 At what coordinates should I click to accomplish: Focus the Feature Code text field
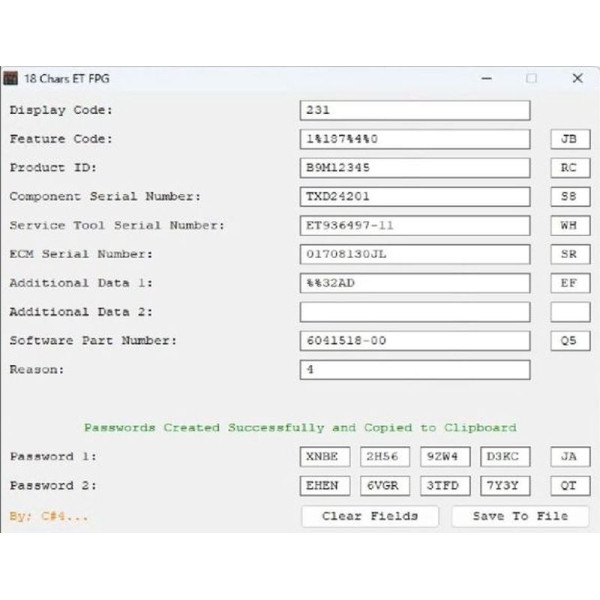(414, 139)
